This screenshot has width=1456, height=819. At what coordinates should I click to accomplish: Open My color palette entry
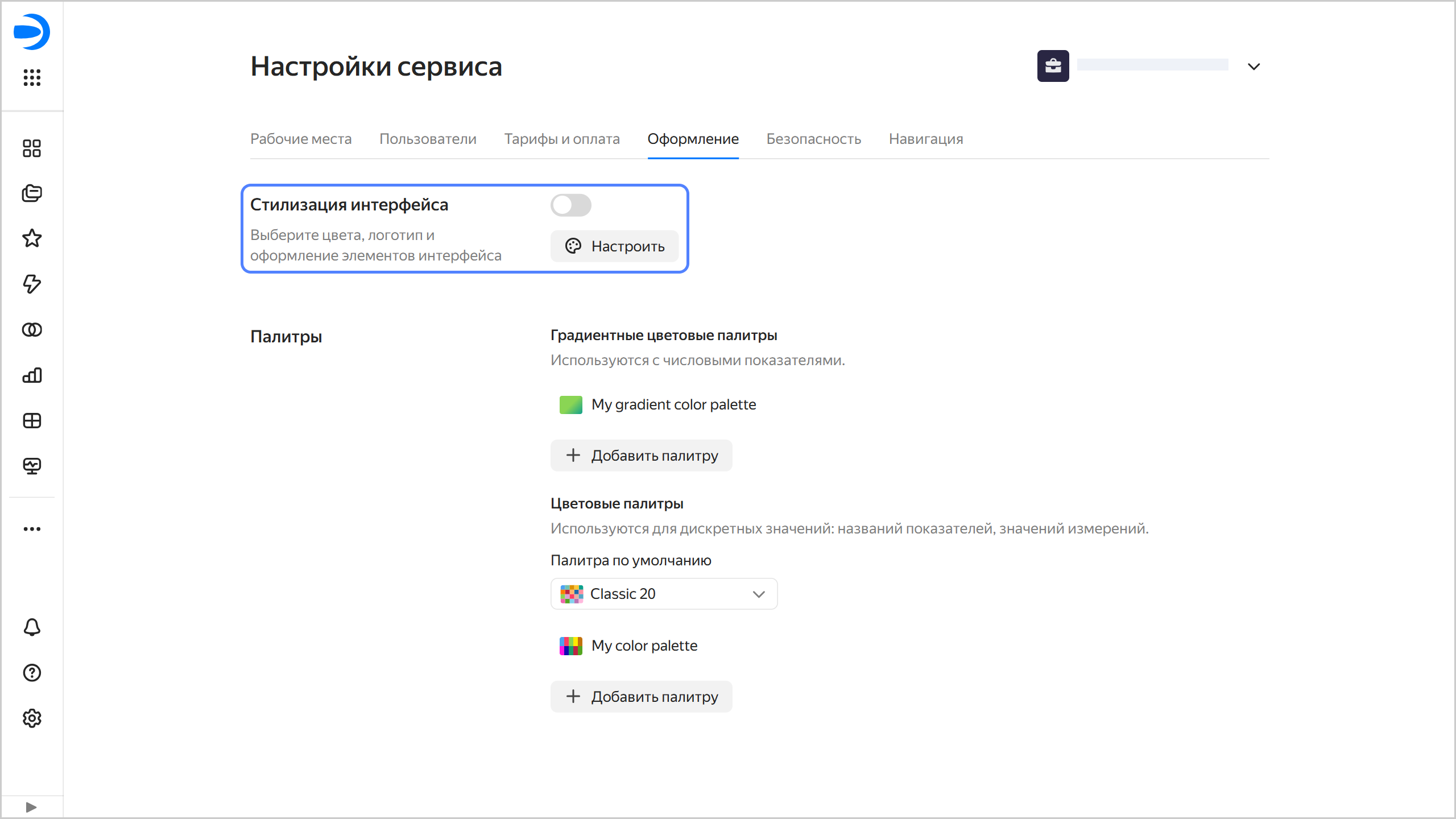tap(644, 646)
